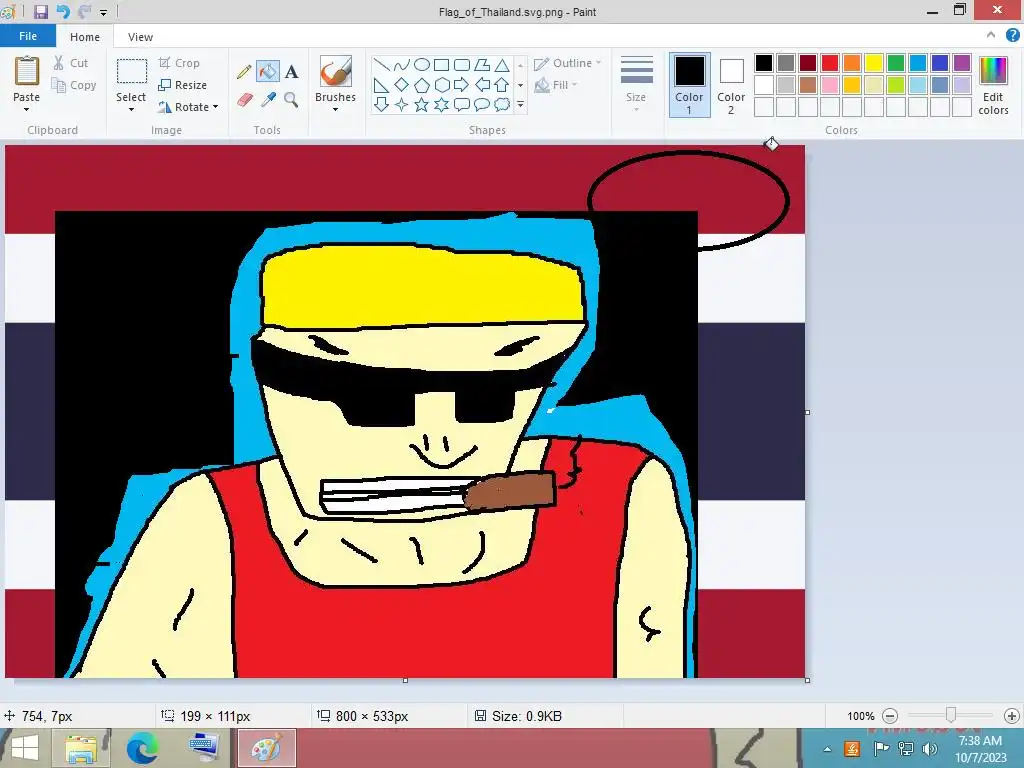Open Customize Quick Access Toolbar dropdown
Viewport: 1024px width, 768px height.
point(103,12)
